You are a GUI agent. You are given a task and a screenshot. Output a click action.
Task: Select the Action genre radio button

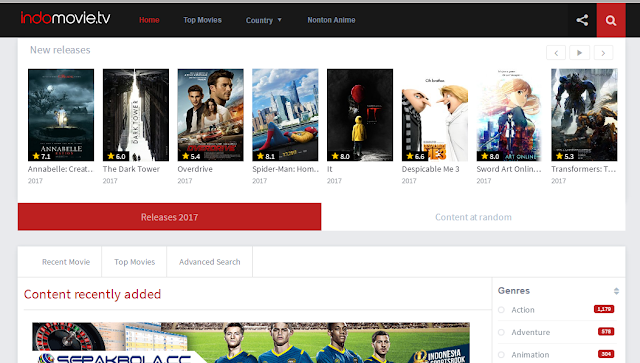point(501,310)
